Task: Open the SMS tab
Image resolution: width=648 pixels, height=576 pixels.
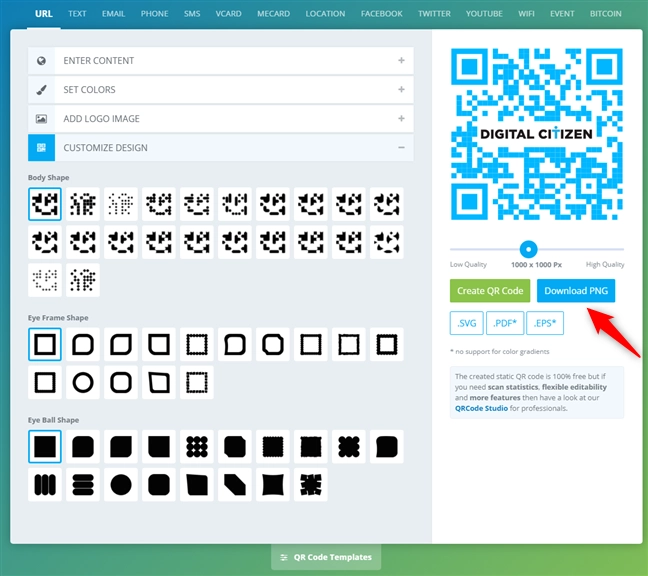Action: pyautogui.click(x=192, y=14)
